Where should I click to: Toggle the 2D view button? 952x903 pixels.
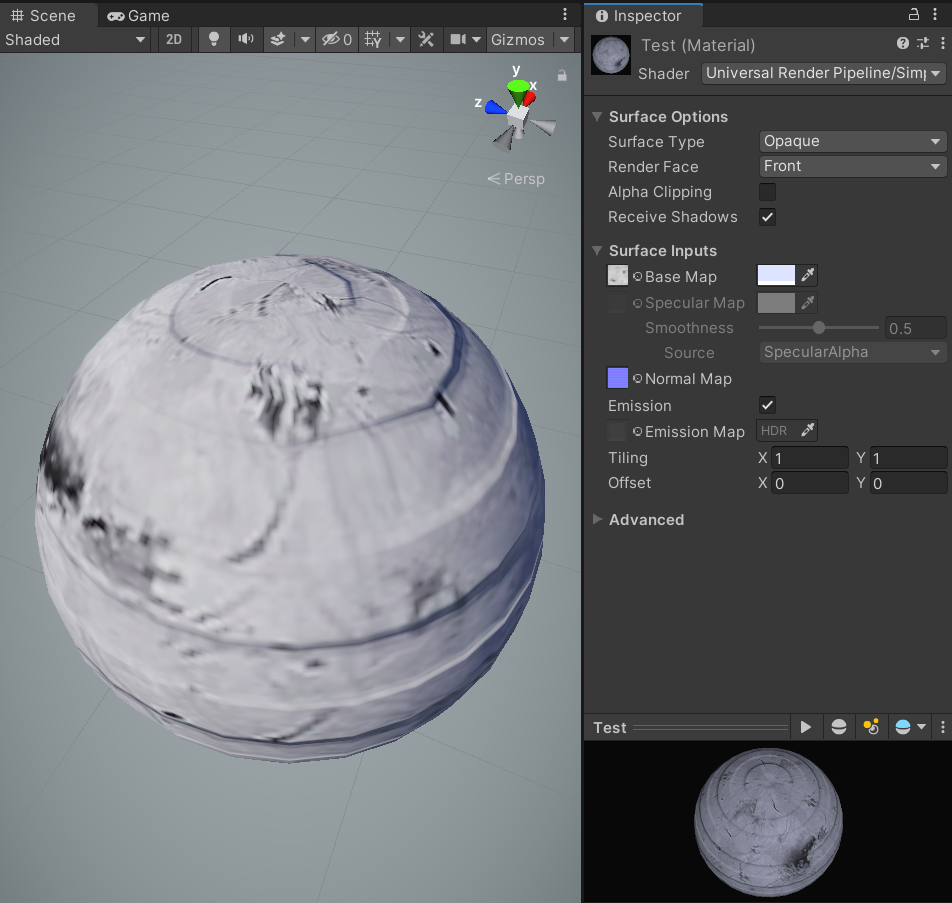coord(174,40)
